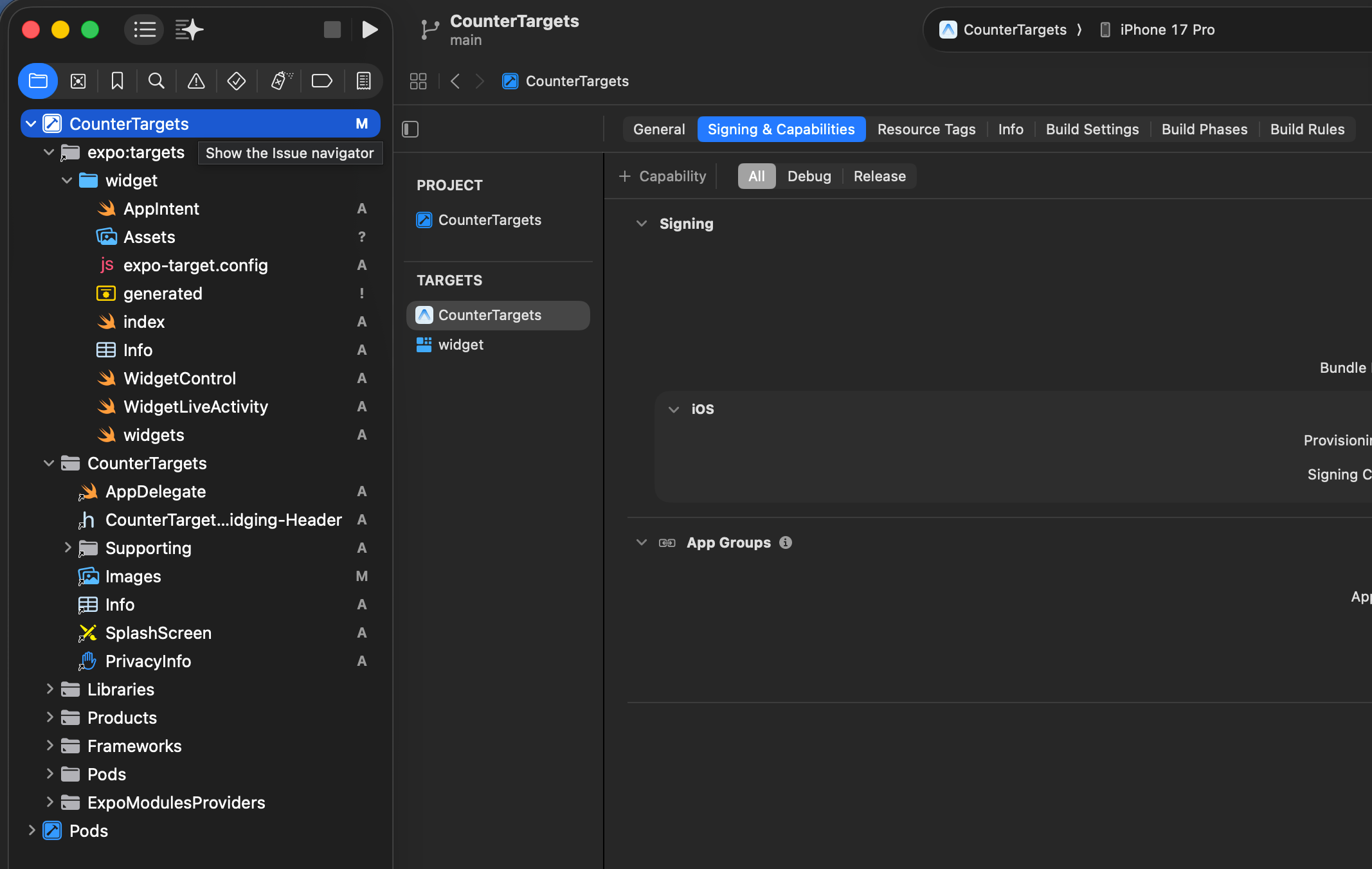
Task: Open the General tab
Action: point(659,129)
